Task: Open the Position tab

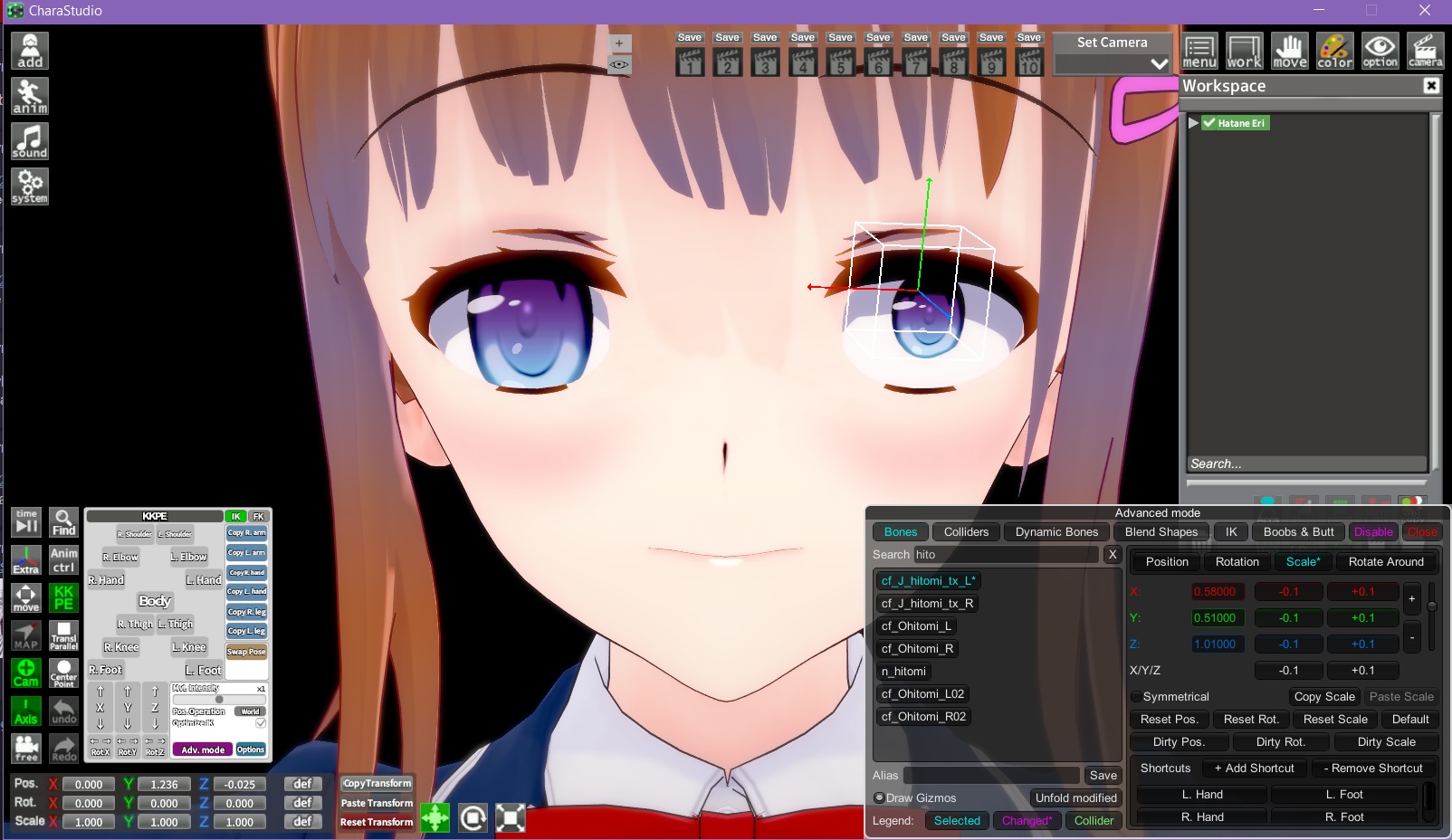Action: pyautogui.click(x=1167, y=562)
